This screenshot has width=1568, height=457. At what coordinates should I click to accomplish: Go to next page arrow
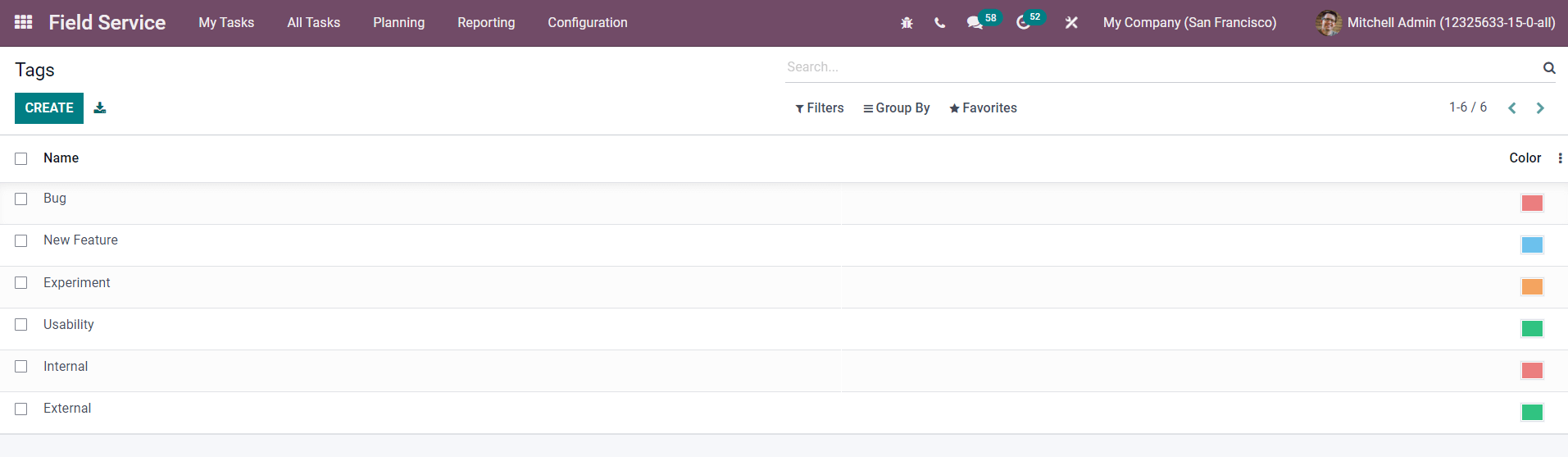coord(1540,108)
